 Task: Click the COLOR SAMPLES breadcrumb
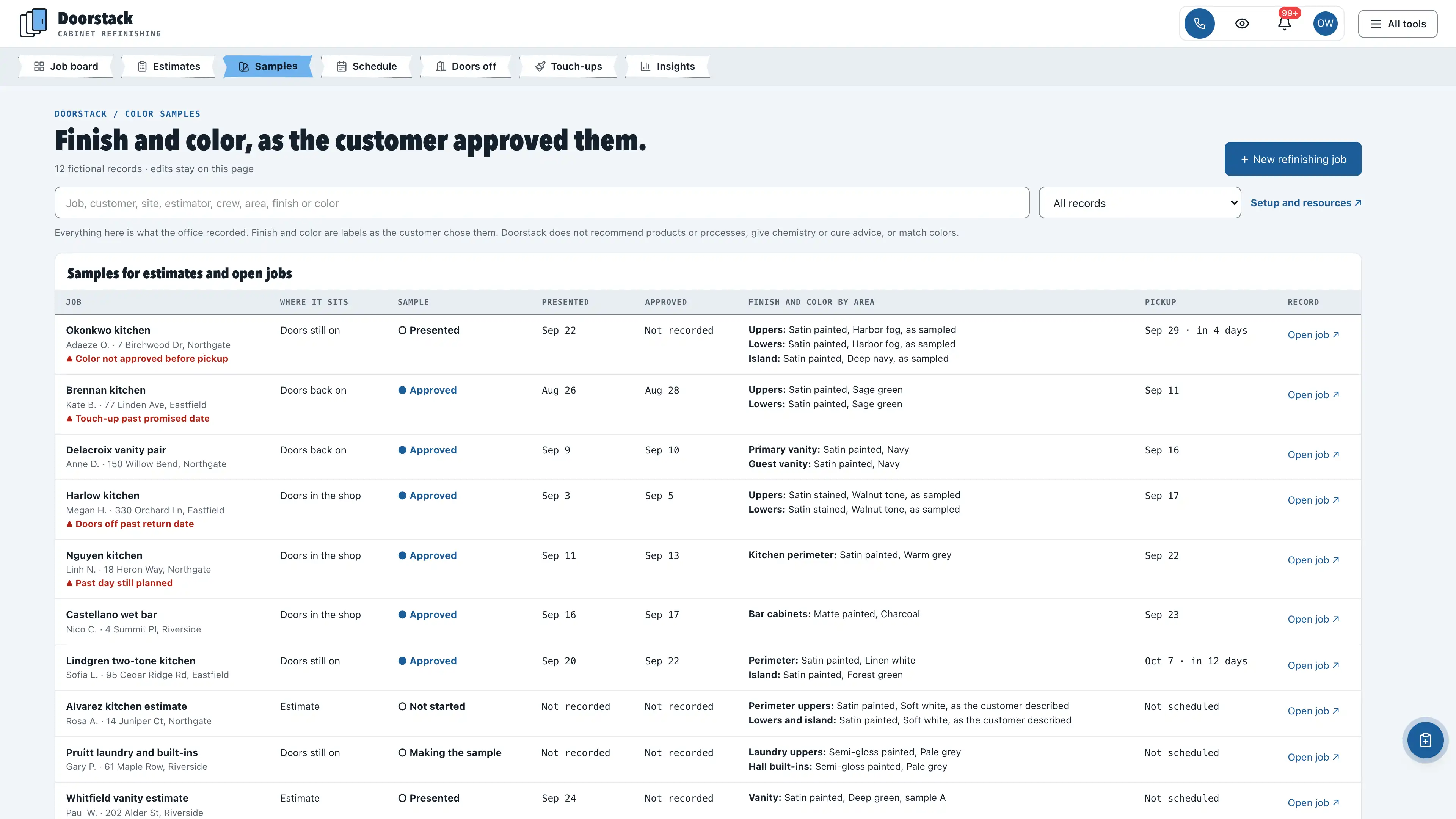(163, 114)
